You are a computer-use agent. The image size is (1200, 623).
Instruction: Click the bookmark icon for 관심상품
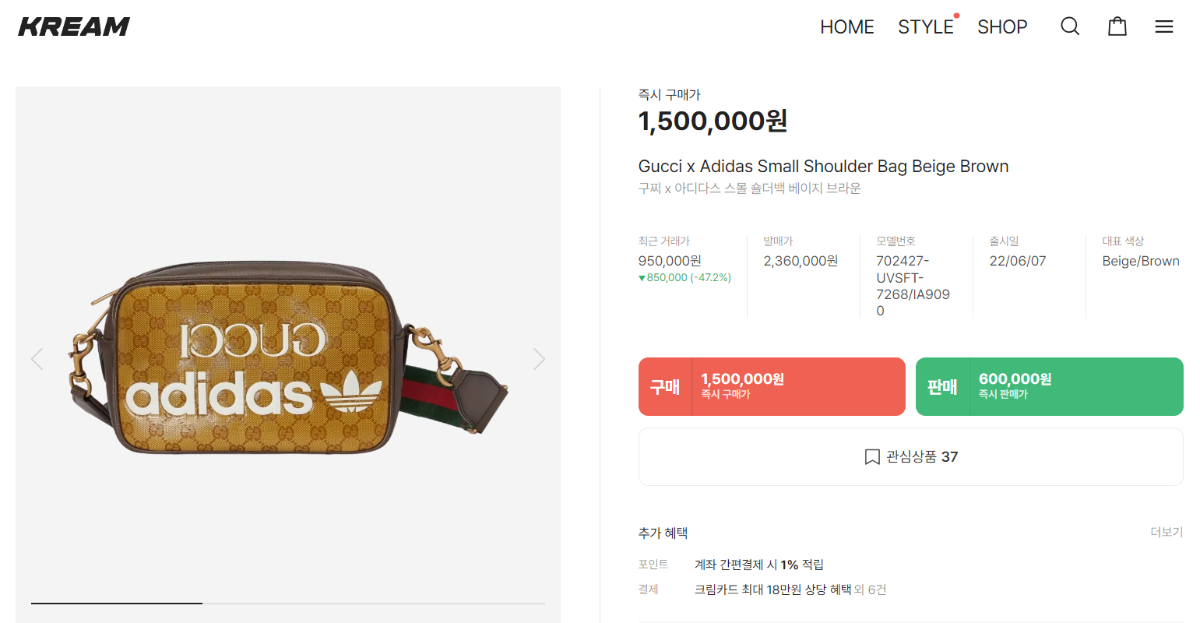click(x=872, y=457)
